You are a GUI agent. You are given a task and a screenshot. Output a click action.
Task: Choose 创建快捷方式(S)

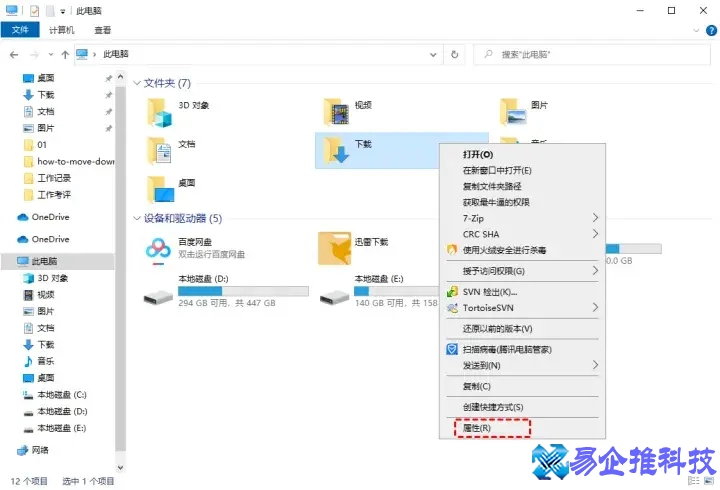point(493,407)
